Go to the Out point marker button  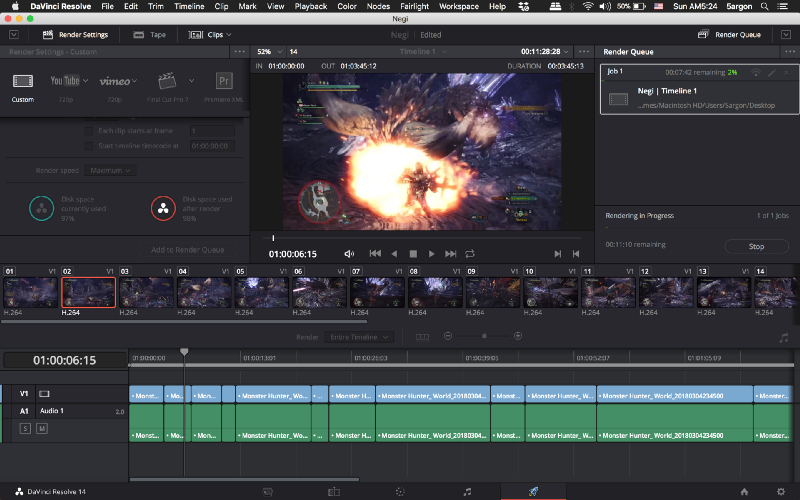coord(558,254)
